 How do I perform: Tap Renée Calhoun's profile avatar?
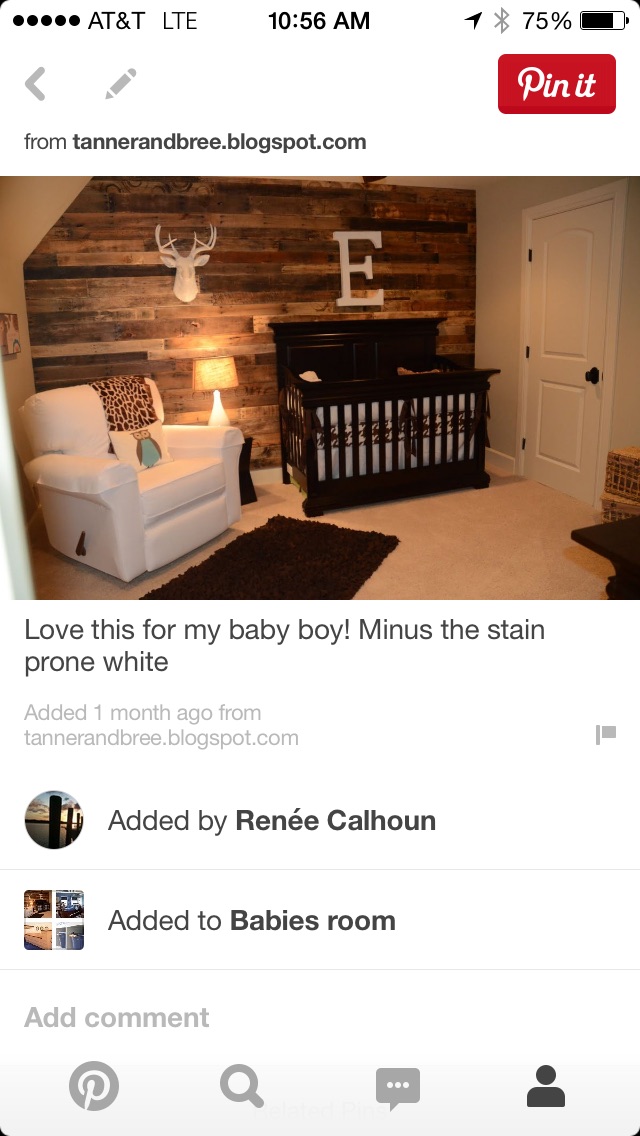tap(54, 820)
